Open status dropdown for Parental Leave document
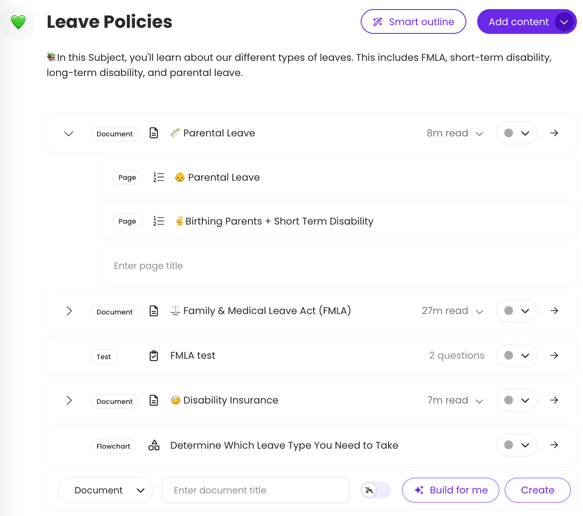The height and width of the screenshot is (516, 583). 516,133
